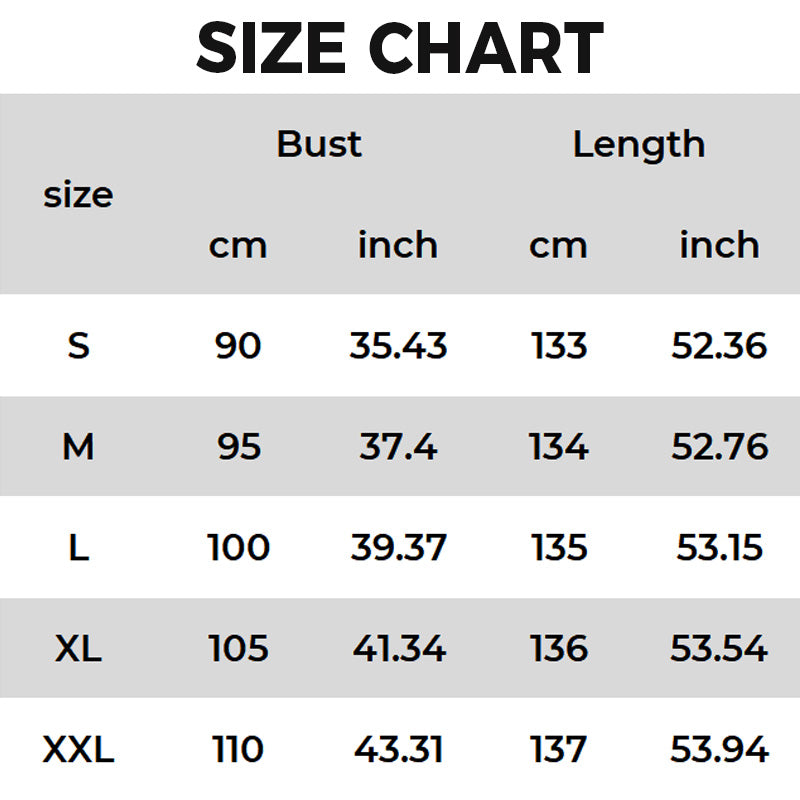The height and width of the screenshot is (800, 800).
Task: Select the M size row label
Action: tap(78, 447)
